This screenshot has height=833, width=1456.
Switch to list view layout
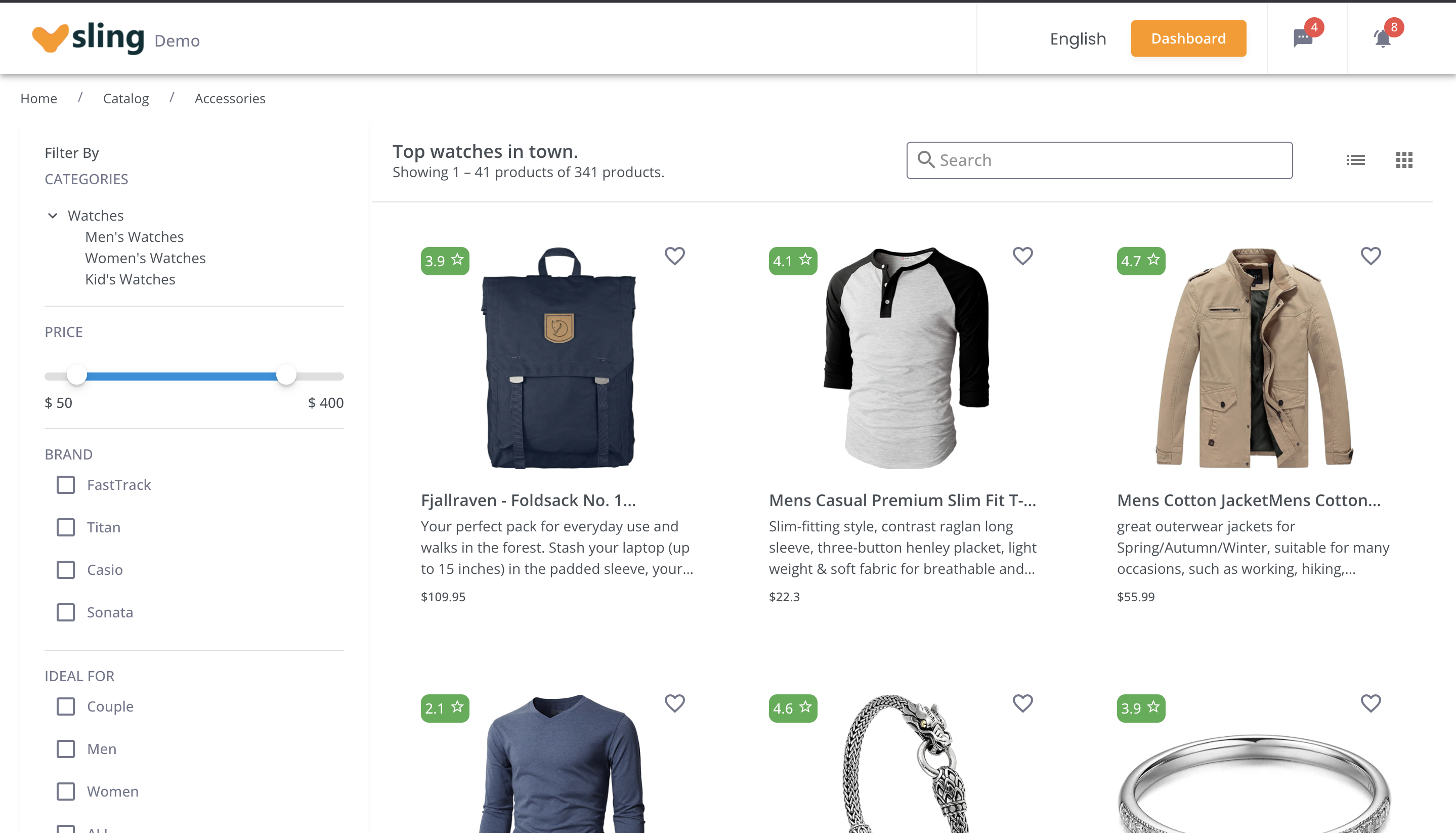1355,160
